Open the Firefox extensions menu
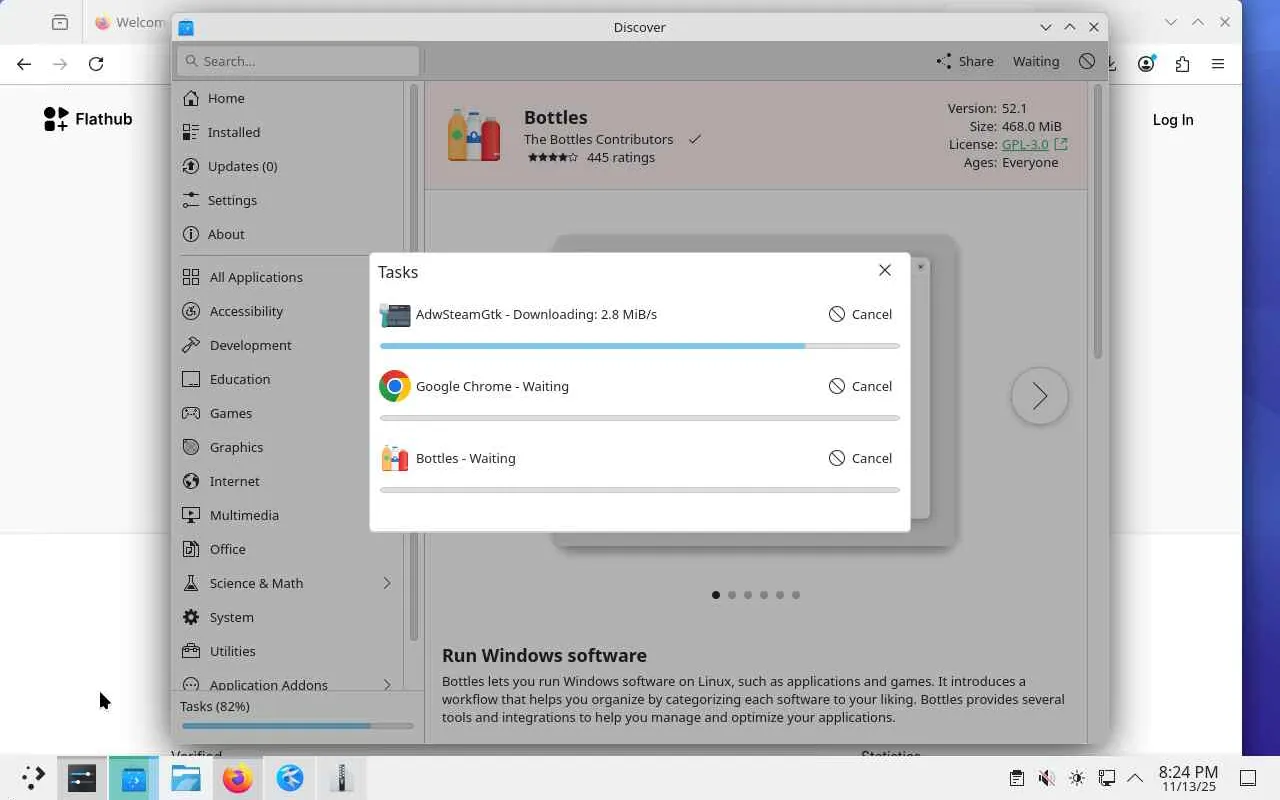Screen dimensions: 1280x800 click(1182, 64)
